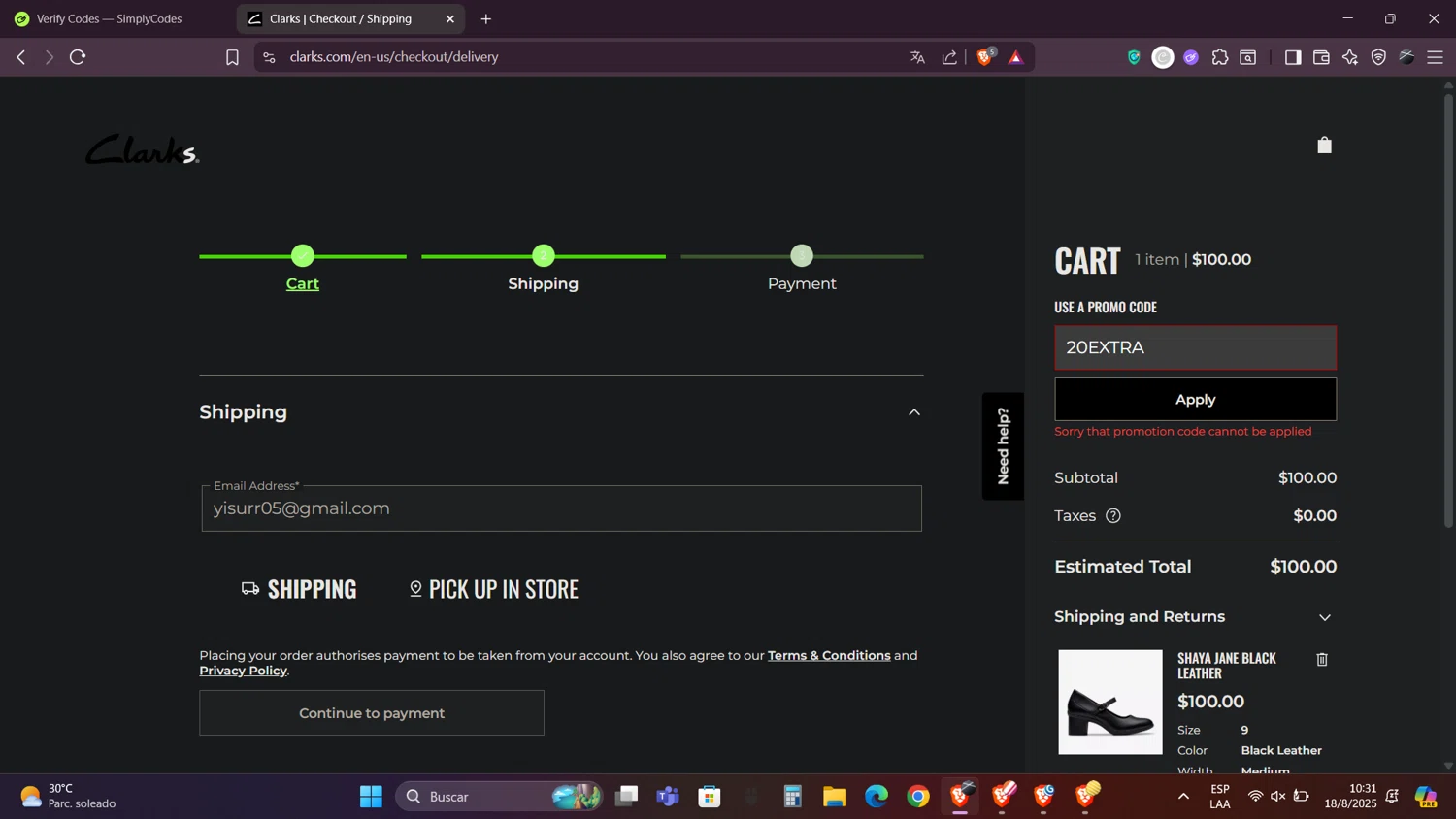
Task: Click the browser address bar URL
Action: tap(394, 57)
